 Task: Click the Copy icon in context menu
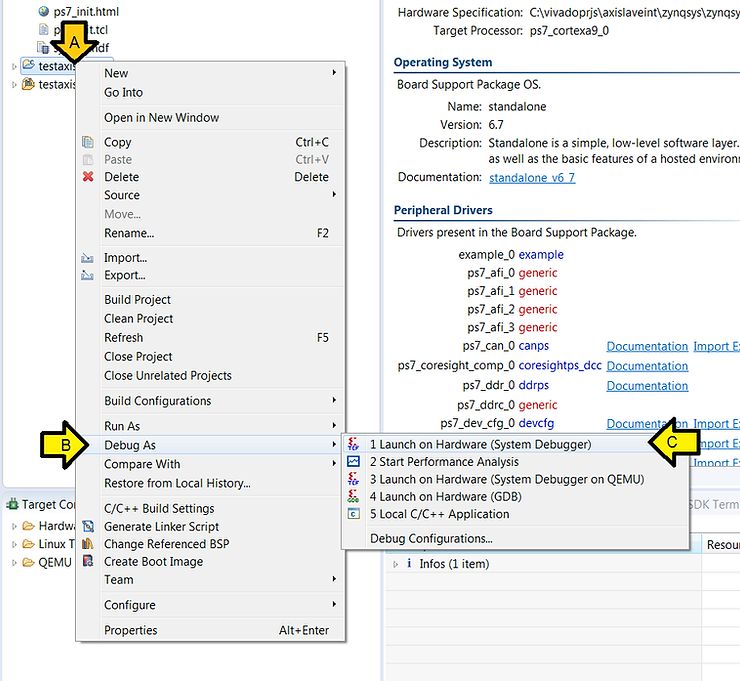[88, 142]
